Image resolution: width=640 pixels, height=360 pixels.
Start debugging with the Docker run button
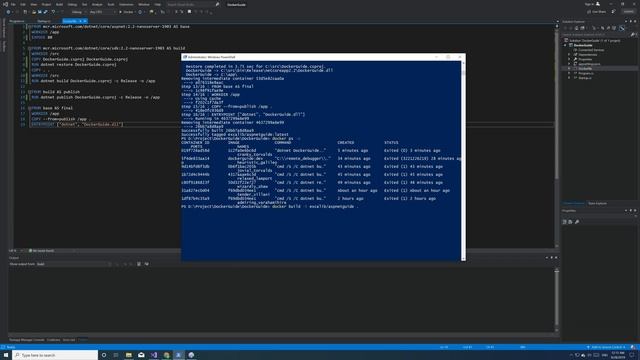(126, 12)
